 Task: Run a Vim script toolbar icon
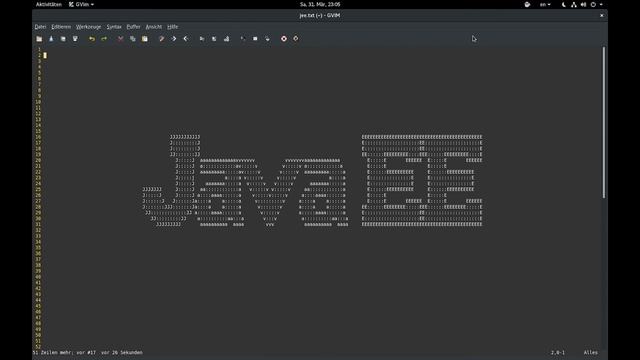pyautogui.click(x=227, y=39)
